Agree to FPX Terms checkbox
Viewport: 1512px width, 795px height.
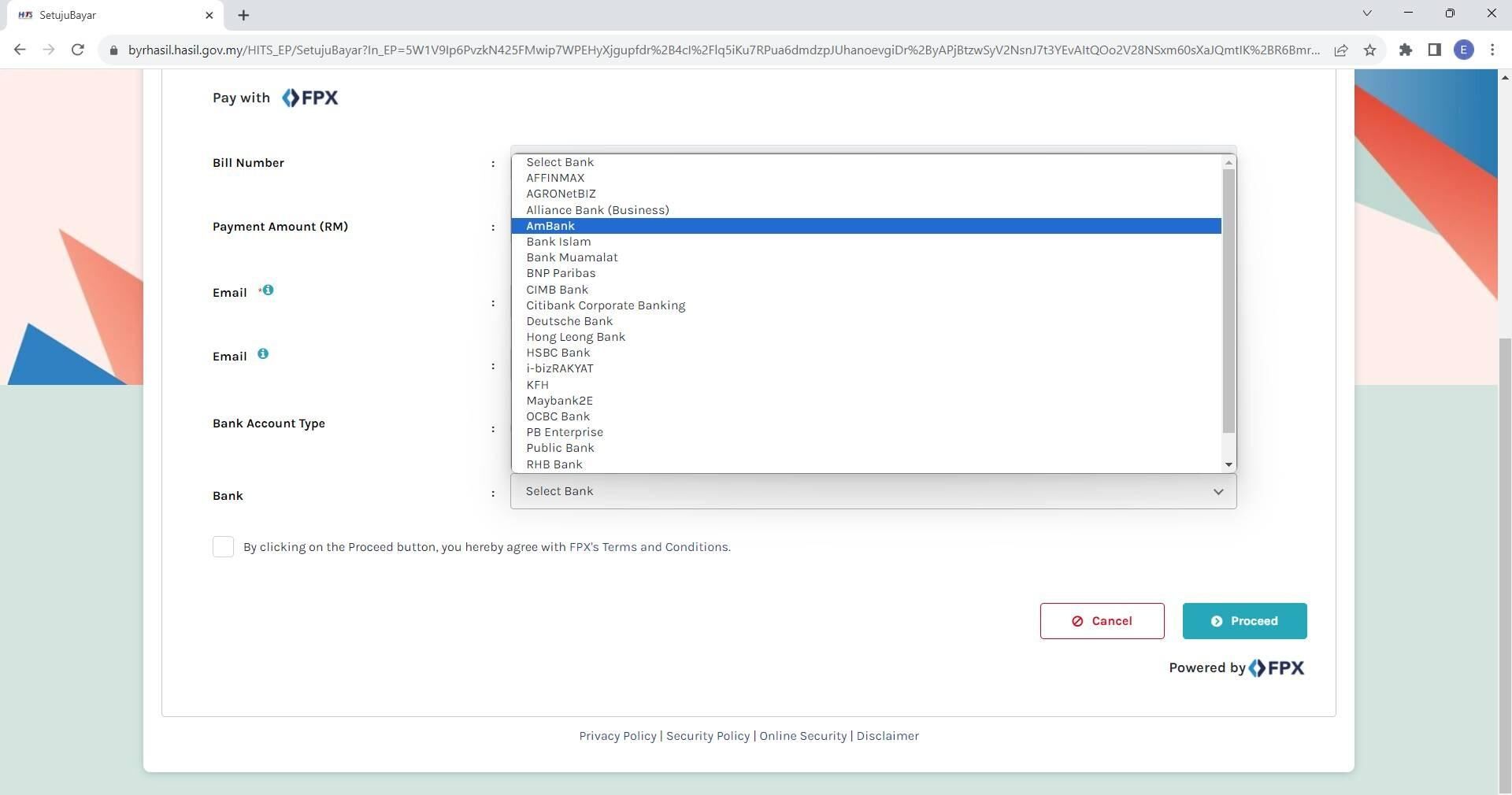(x=223, y=547)
